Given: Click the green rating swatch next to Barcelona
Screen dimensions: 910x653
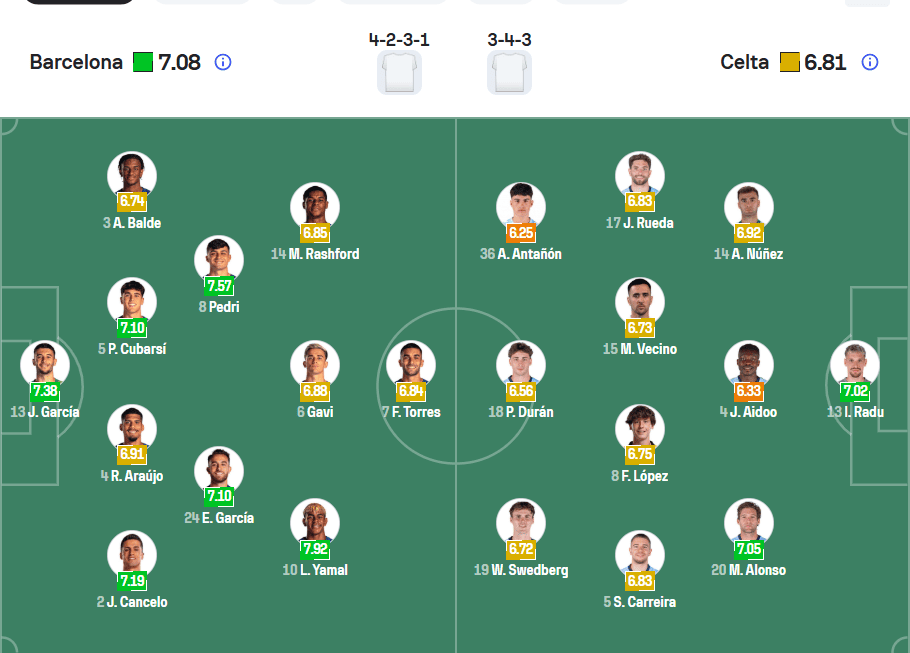Looking at the screenshot, I should click(x=143, y=62).
